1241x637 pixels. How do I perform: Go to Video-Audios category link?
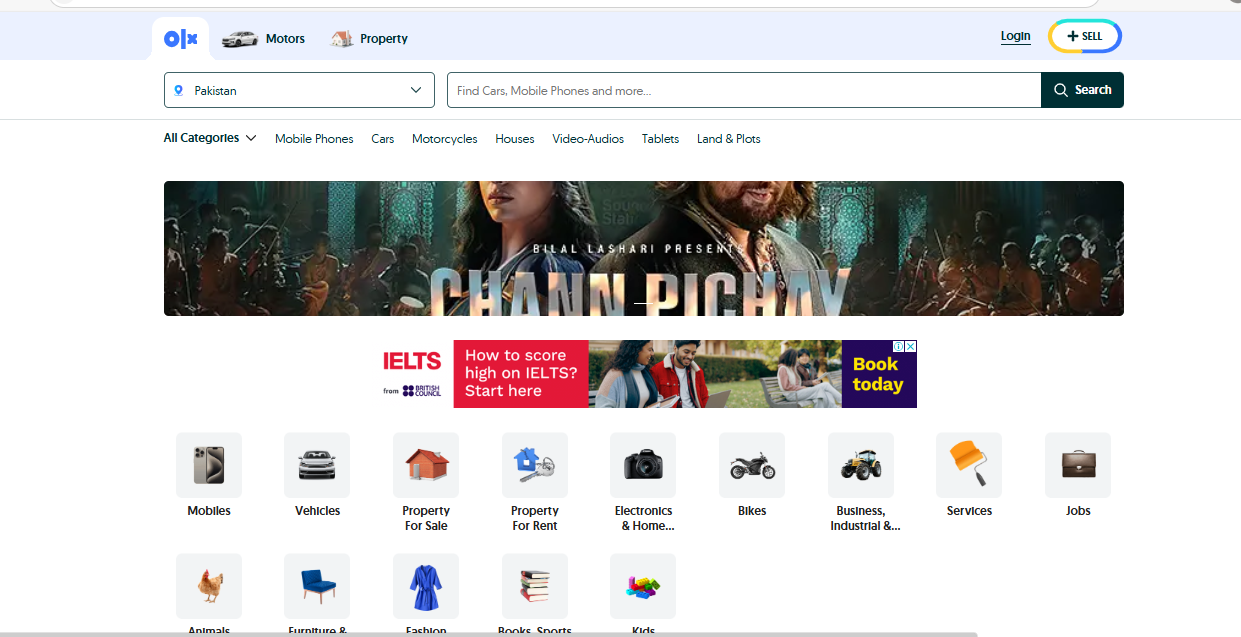pos(588,139)
